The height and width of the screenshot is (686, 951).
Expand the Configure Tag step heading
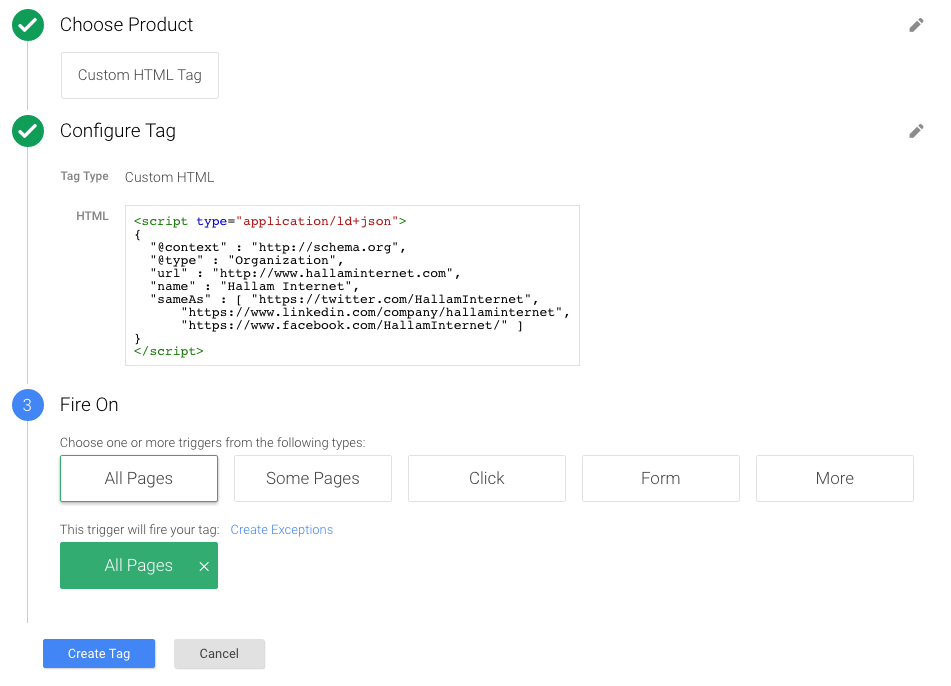tap(118, 131)
